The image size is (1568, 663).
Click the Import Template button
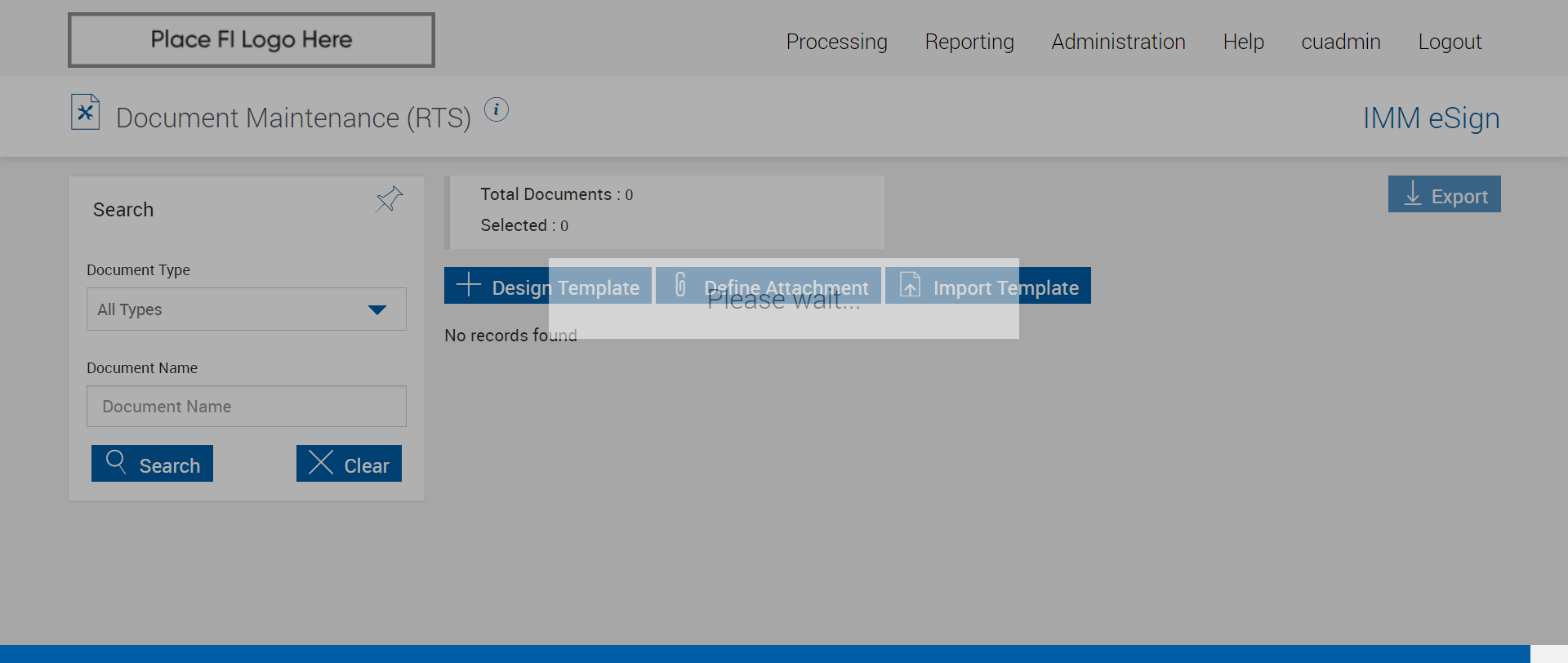tap(988, 286)
